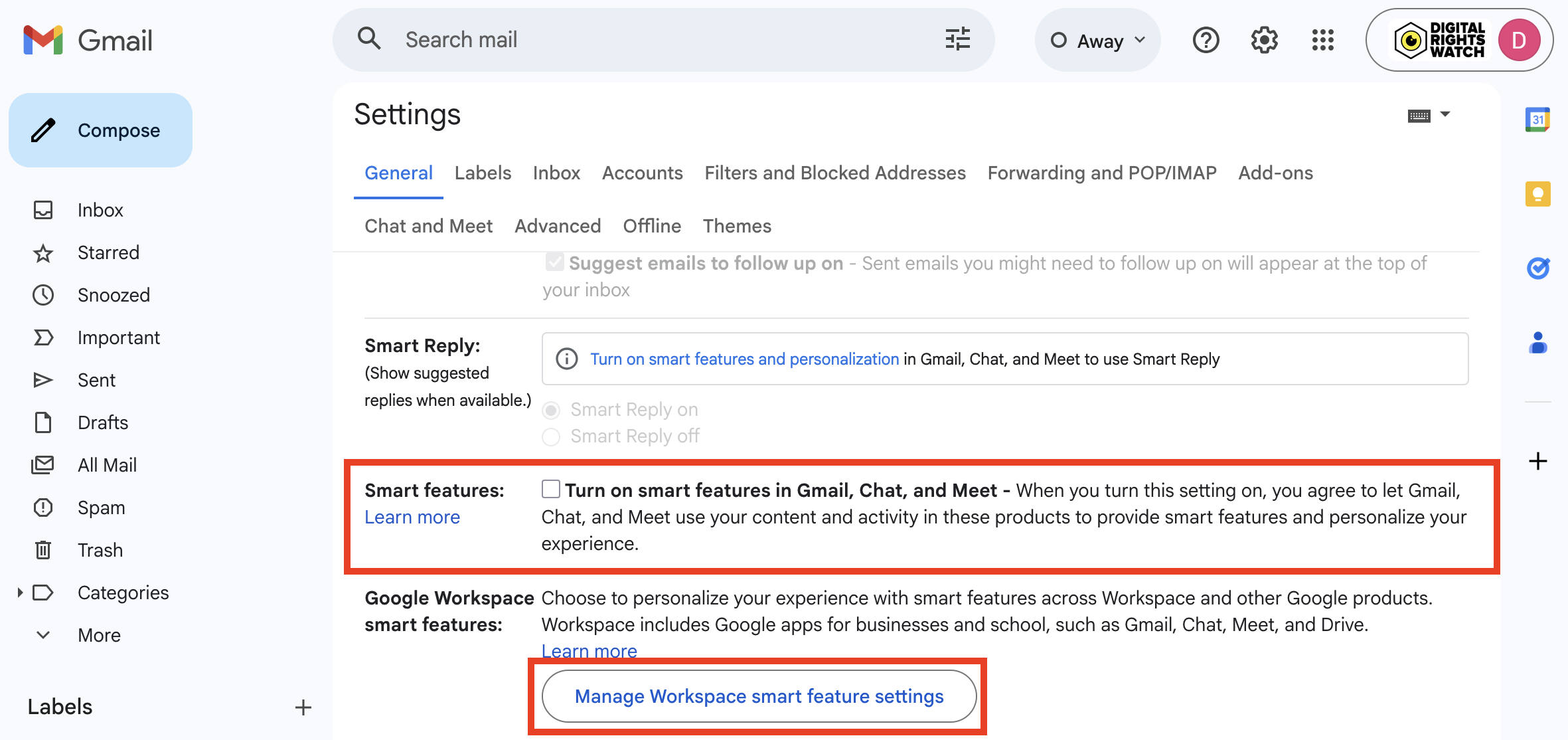Image resolution: width=1568 pixels, height=740 pixels.
Task: Open Google Calendar side panel
Action: click(1537, 120)
